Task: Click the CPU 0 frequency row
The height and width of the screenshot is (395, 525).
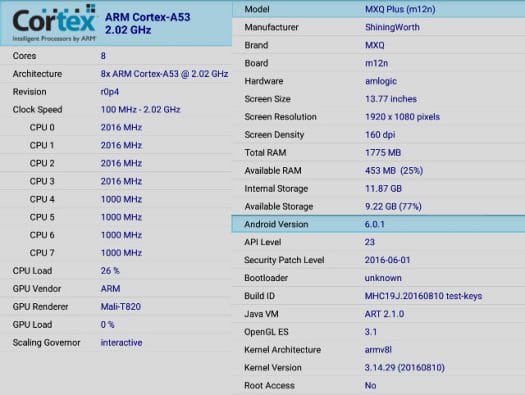Action: coord(116,128)
